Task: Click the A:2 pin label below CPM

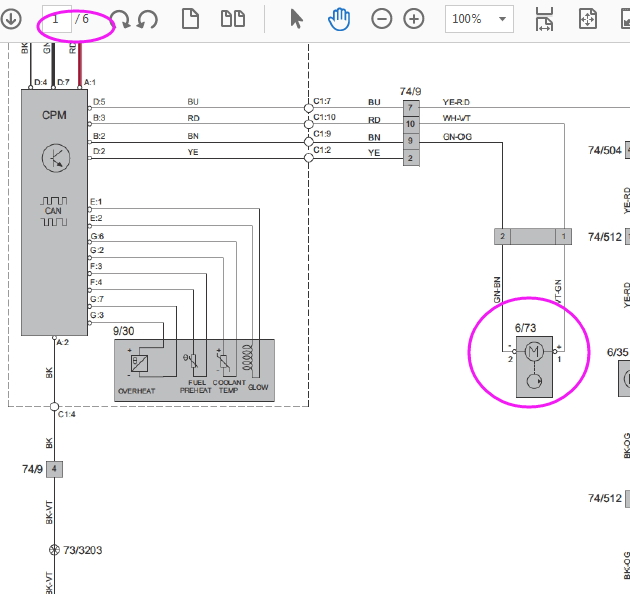Action: tap(63, 342)
